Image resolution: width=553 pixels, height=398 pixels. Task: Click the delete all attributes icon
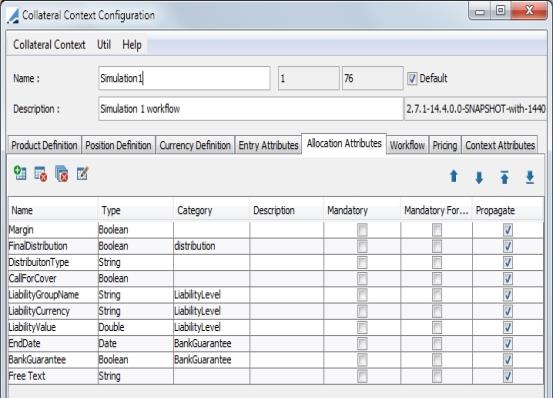[62, 174]
